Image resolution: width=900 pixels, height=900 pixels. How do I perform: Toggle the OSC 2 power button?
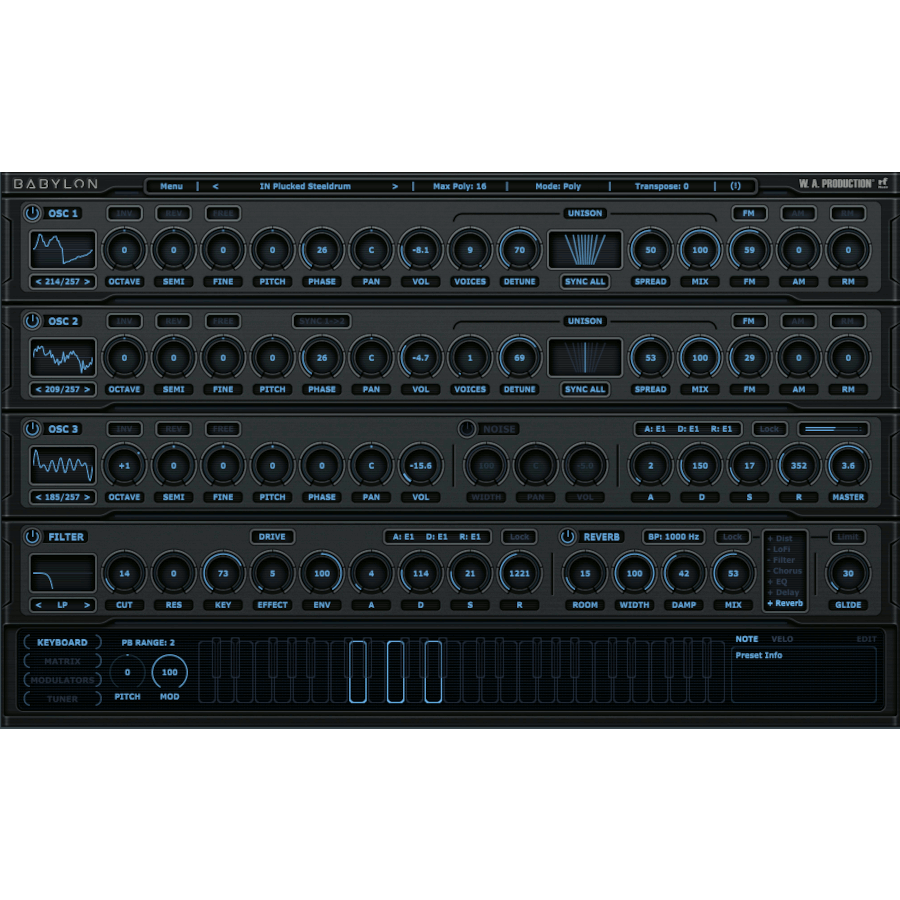coord(32,321)
